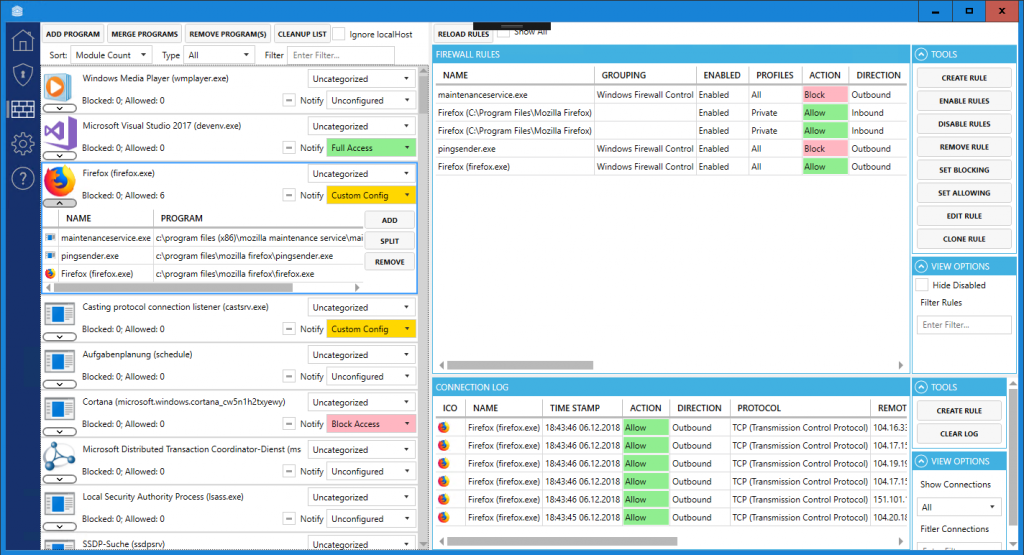Open the help question mark icon

coord(23,178)
